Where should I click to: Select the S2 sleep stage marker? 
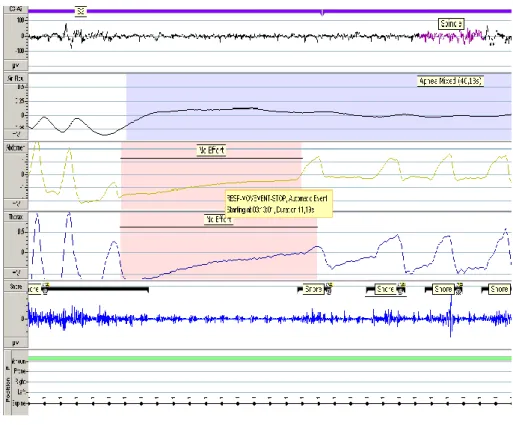(x=80, y=11)
